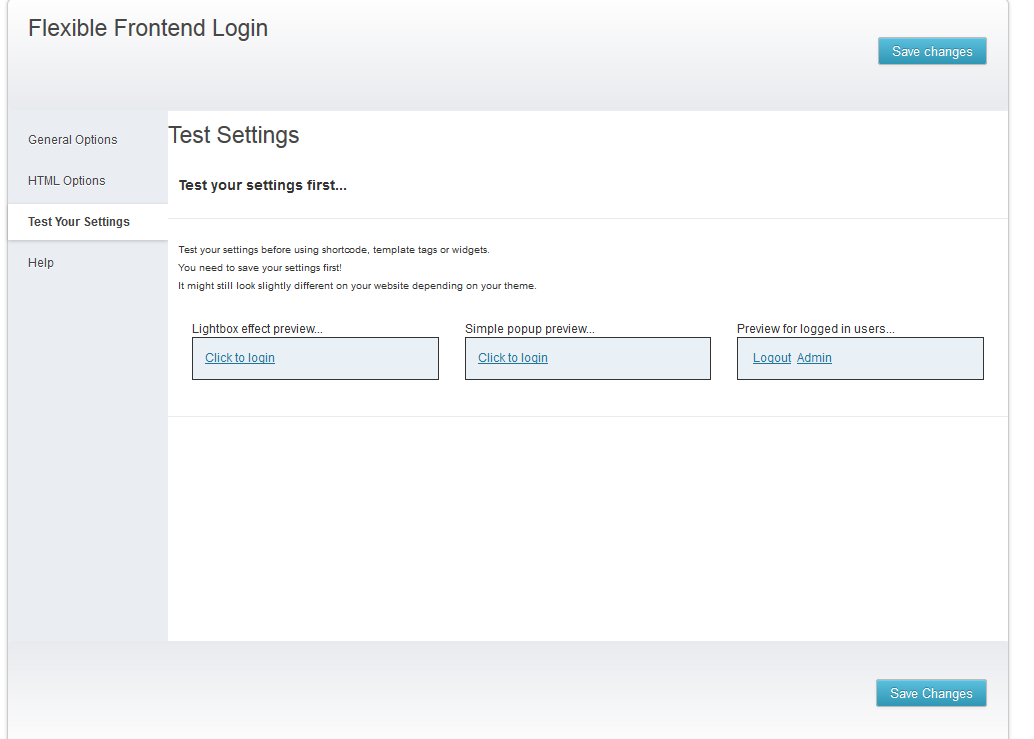Switch to the HTML Options tab
Screen dimensions: 1034x739
(x=67, y=181)
